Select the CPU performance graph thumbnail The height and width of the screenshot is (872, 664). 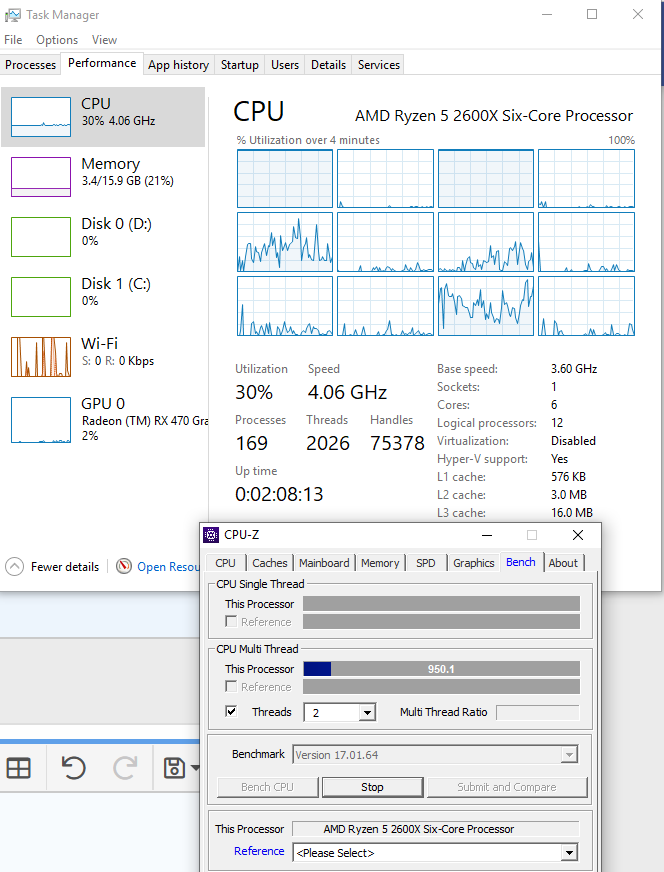coord(41,117)
